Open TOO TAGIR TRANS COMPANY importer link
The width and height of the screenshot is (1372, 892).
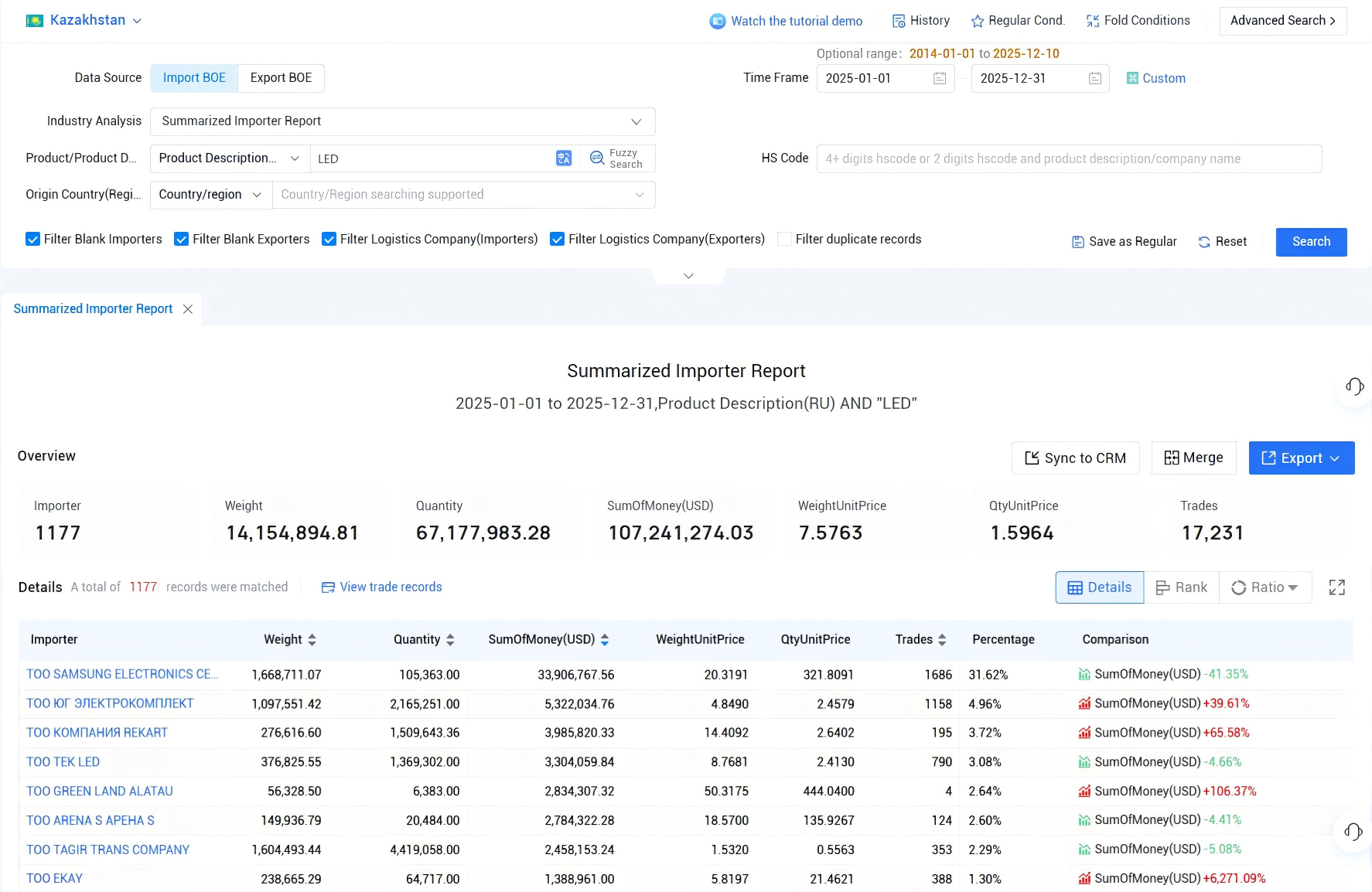click(108, 850)
